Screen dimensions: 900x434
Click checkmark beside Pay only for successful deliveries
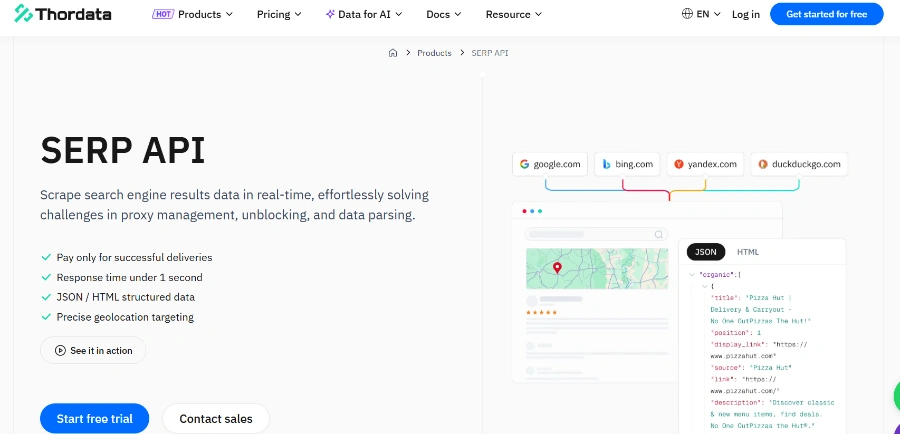[46, 258]
